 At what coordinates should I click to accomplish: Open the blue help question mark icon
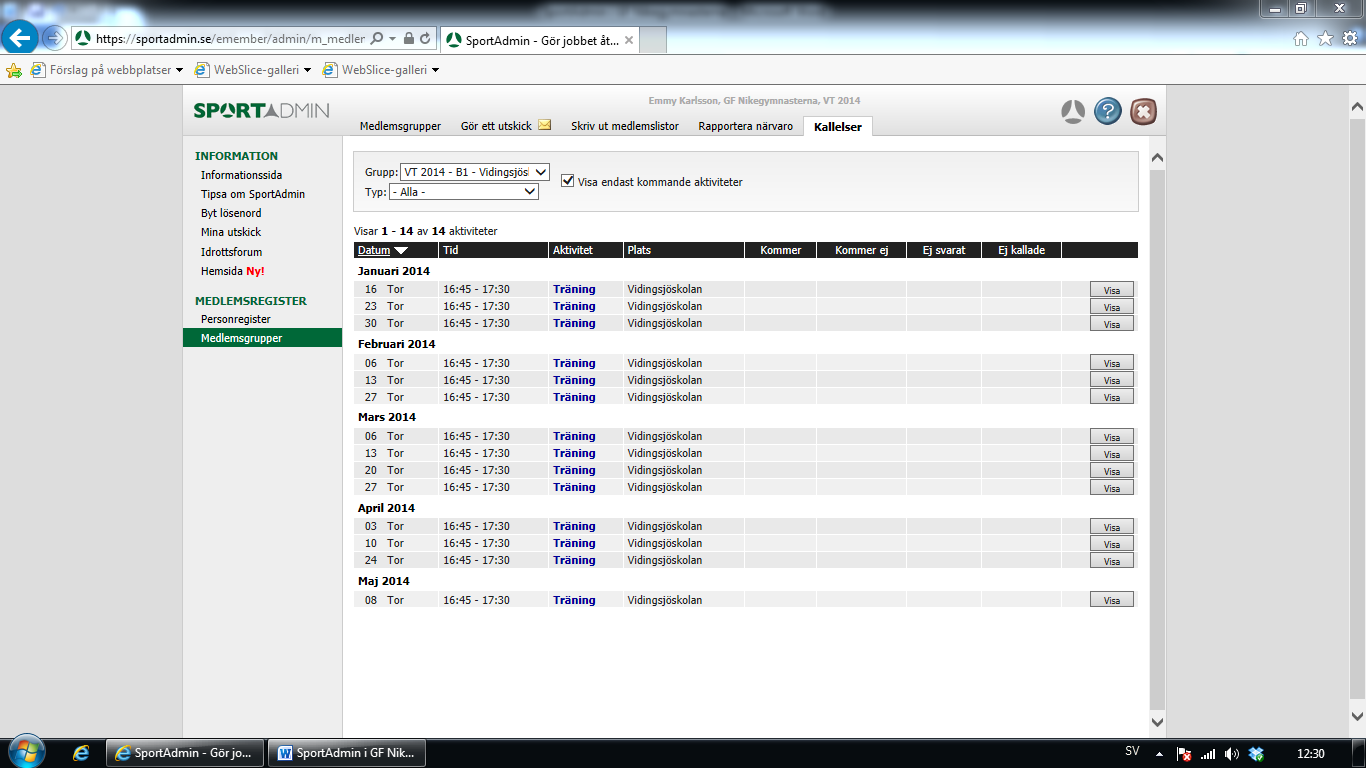click(1107, 111)
